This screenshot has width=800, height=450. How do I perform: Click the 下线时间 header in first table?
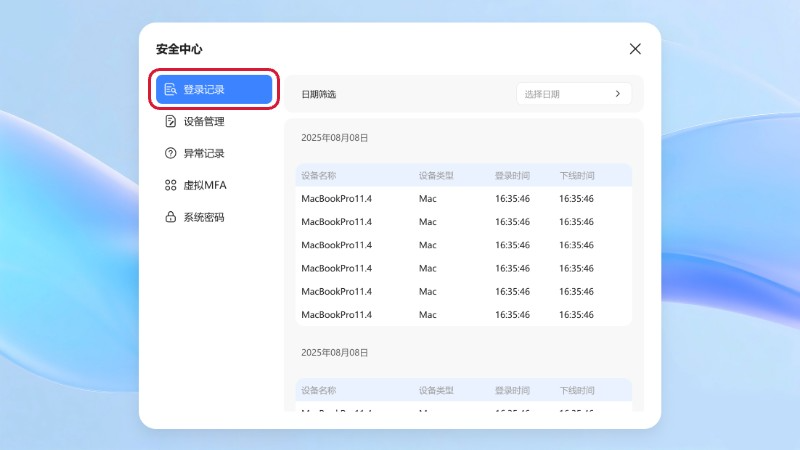[x=577, y=175]
